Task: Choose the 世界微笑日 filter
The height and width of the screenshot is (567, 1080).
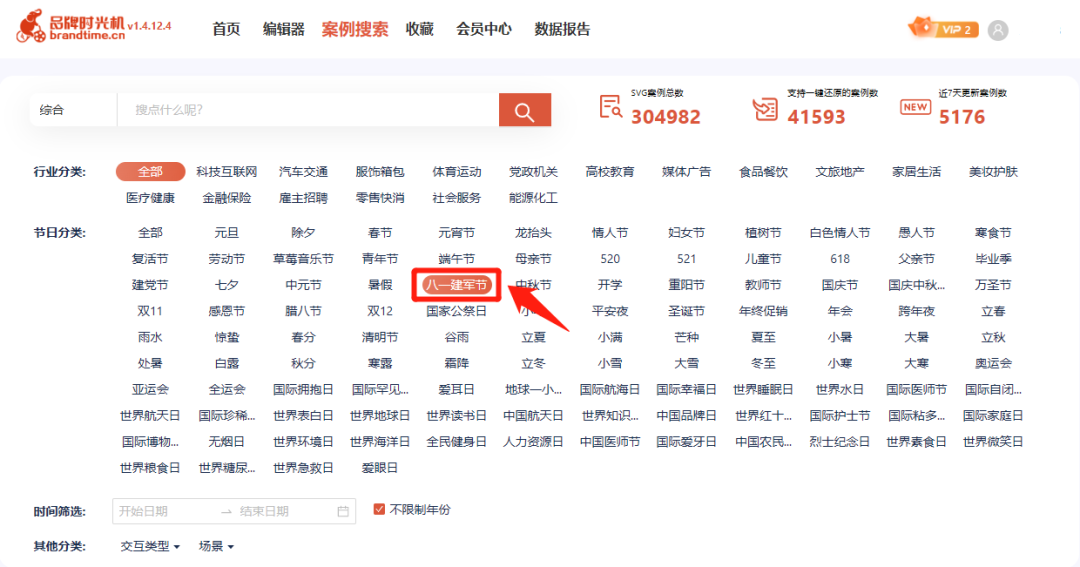Action: point(993,442)
